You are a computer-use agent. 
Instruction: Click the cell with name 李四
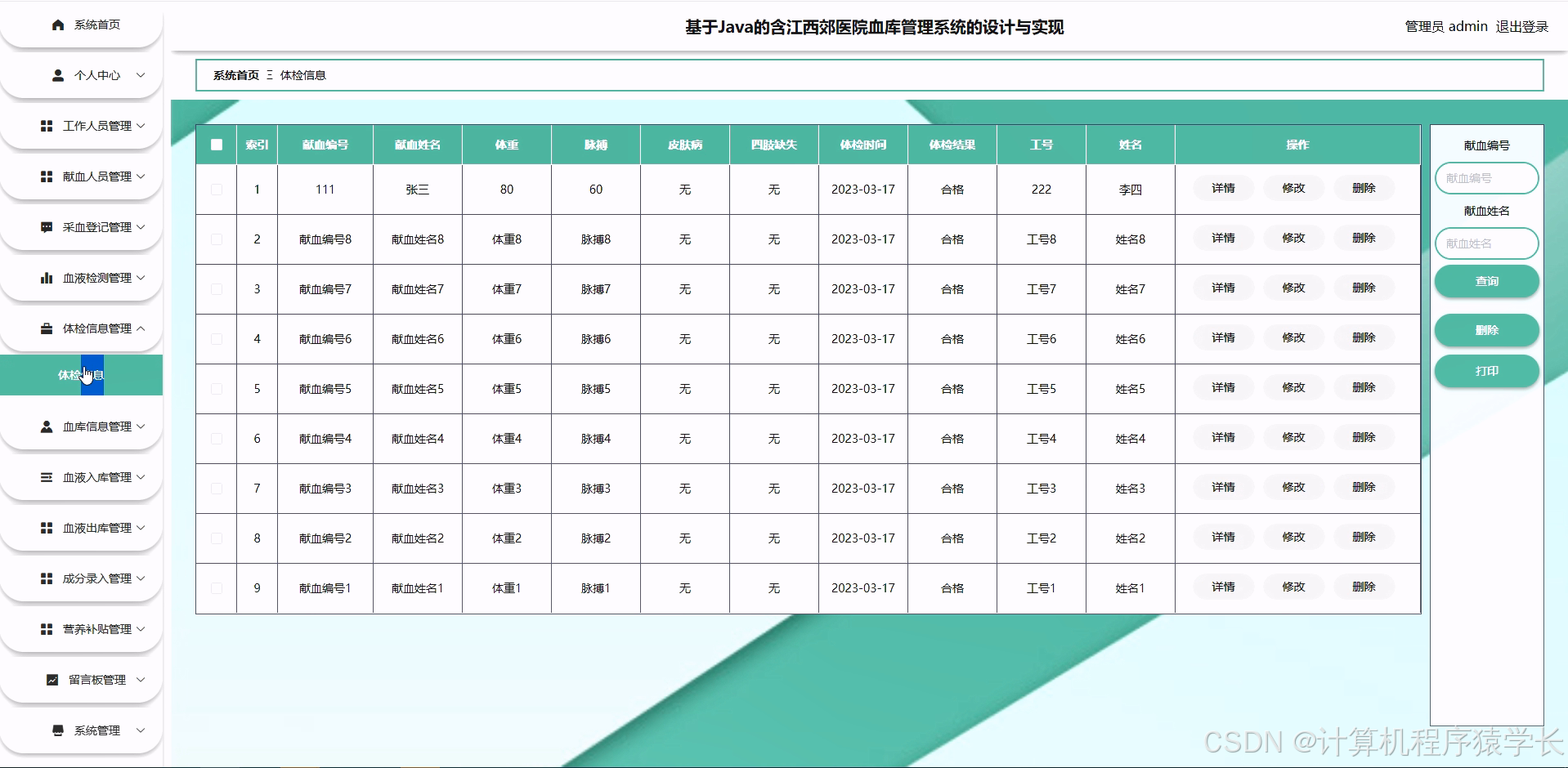(x=1131, y=190)
